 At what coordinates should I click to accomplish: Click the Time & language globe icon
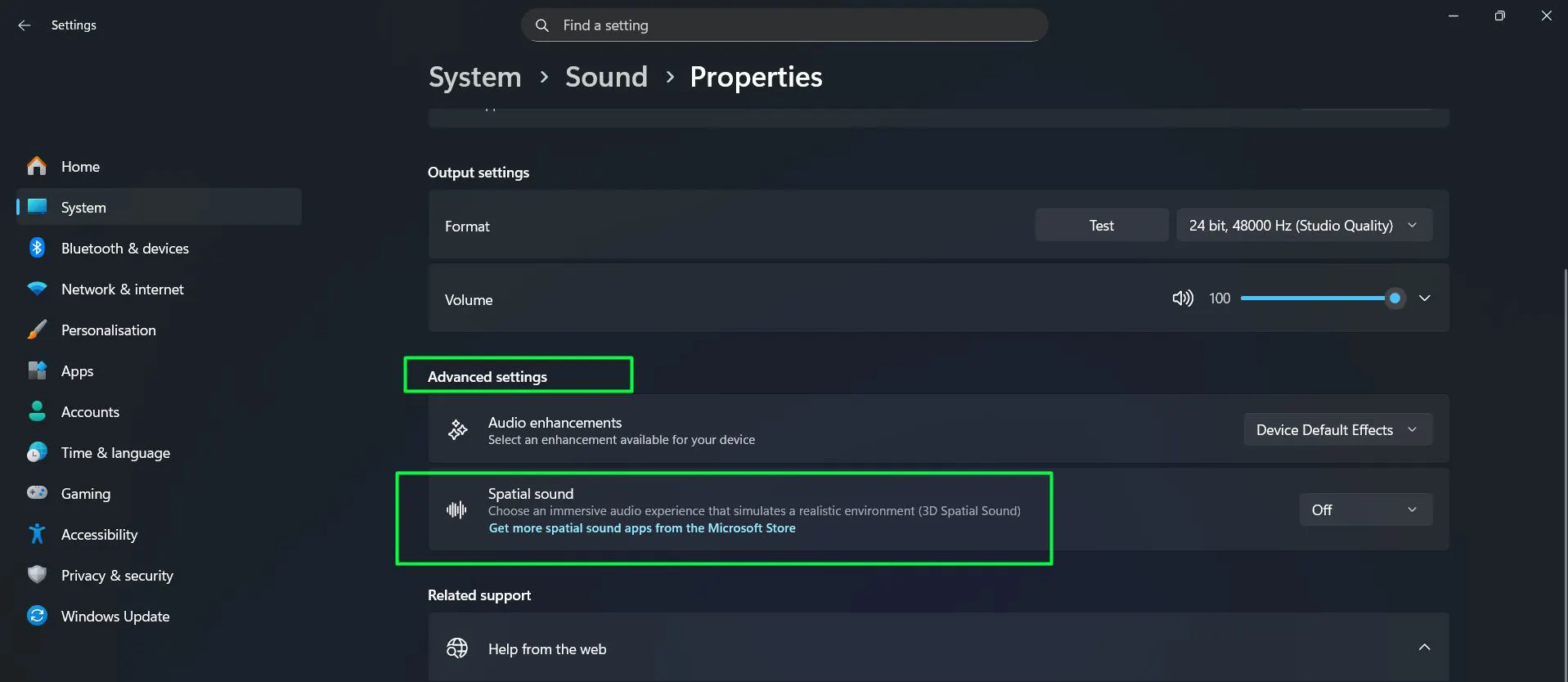coord(37,452)
